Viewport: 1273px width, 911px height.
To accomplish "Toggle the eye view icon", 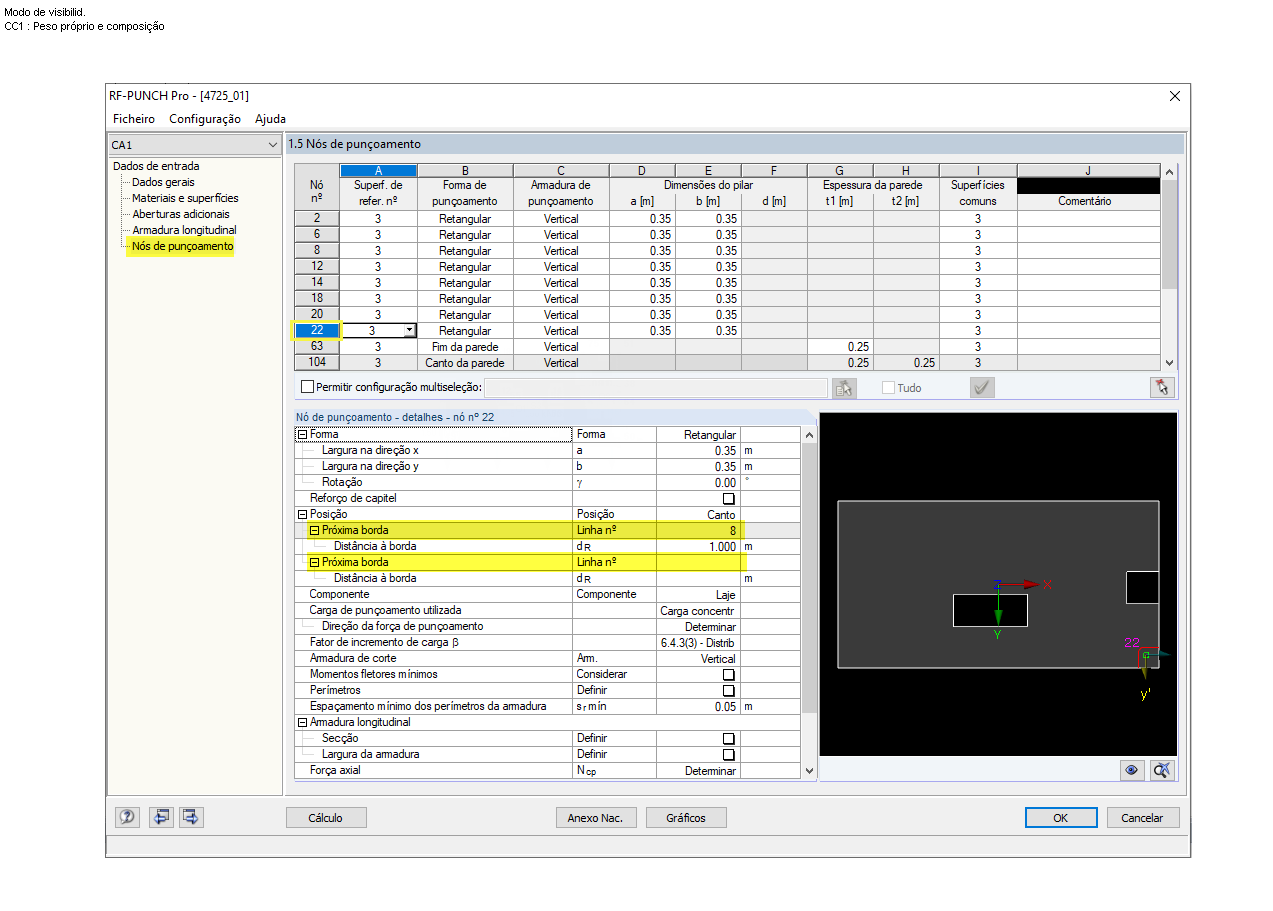I will tap(1132, 770).
